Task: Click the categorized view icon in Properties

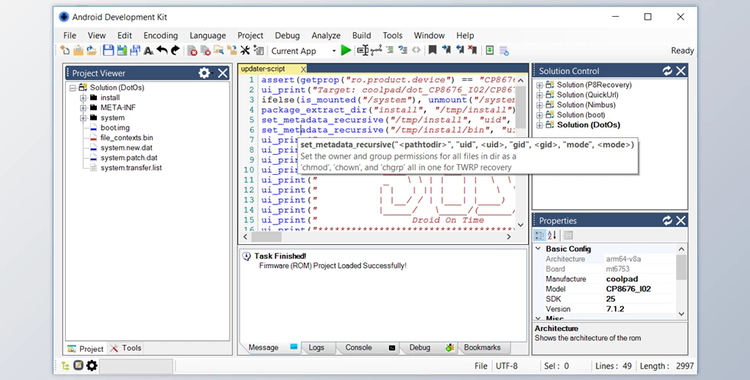Action: tap(540, 235)
